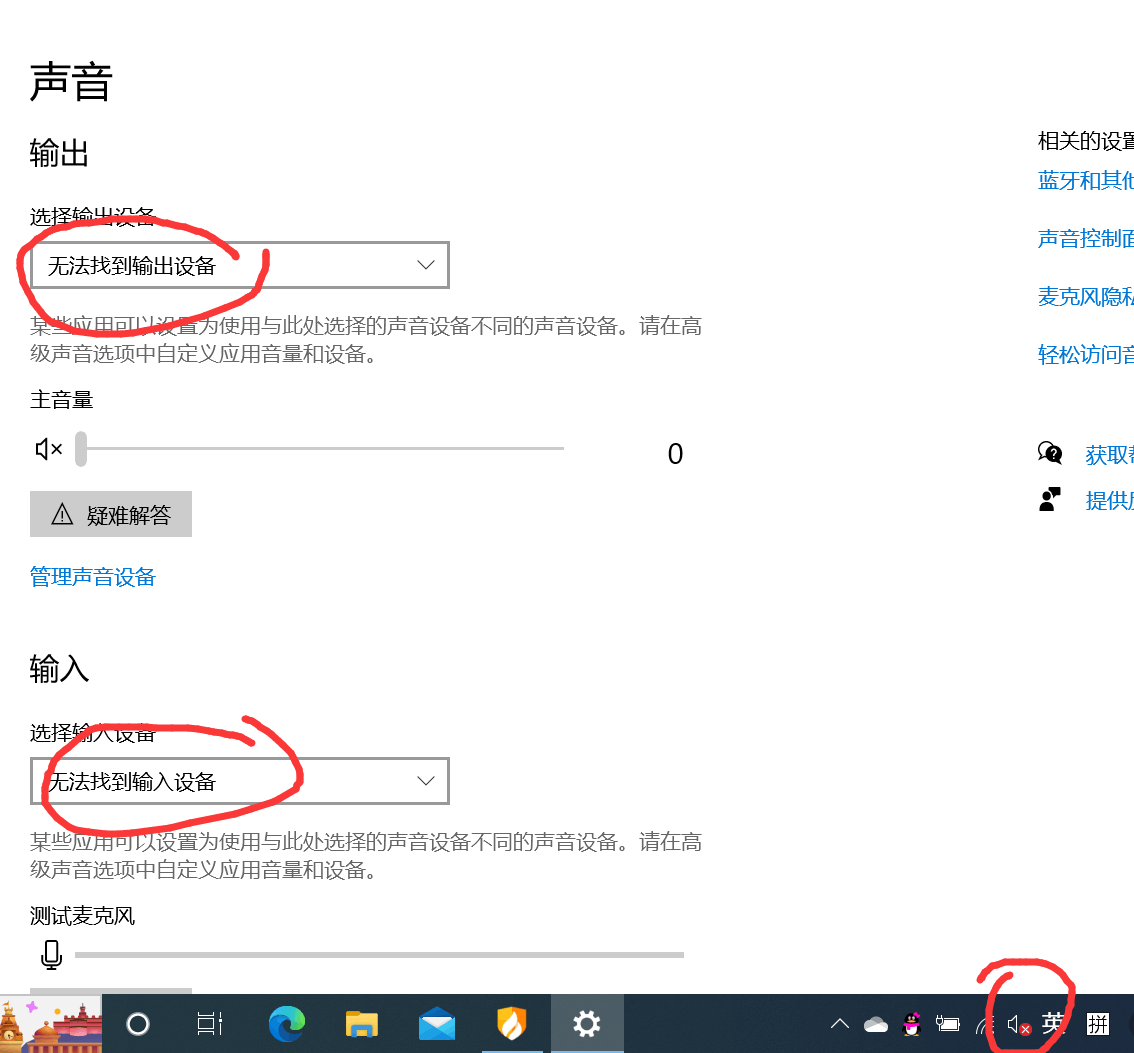1134x1053 pixels.
Task: Click the 拼 IME mode indicator
Action: pos(1098,1024)
